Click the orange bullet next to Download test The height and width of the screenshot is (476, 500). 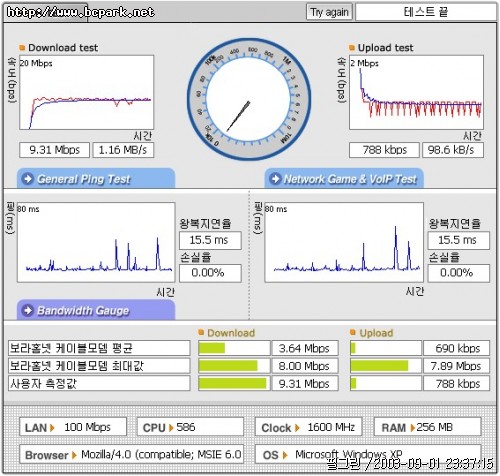pyautogui.click(x=22, y=48)
